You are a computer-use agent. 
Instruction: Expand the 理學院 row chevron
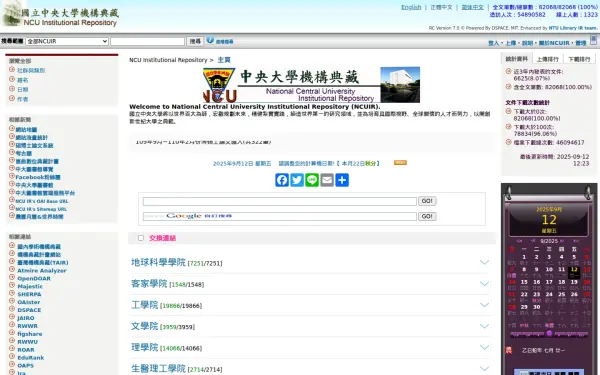click(484, 347)
